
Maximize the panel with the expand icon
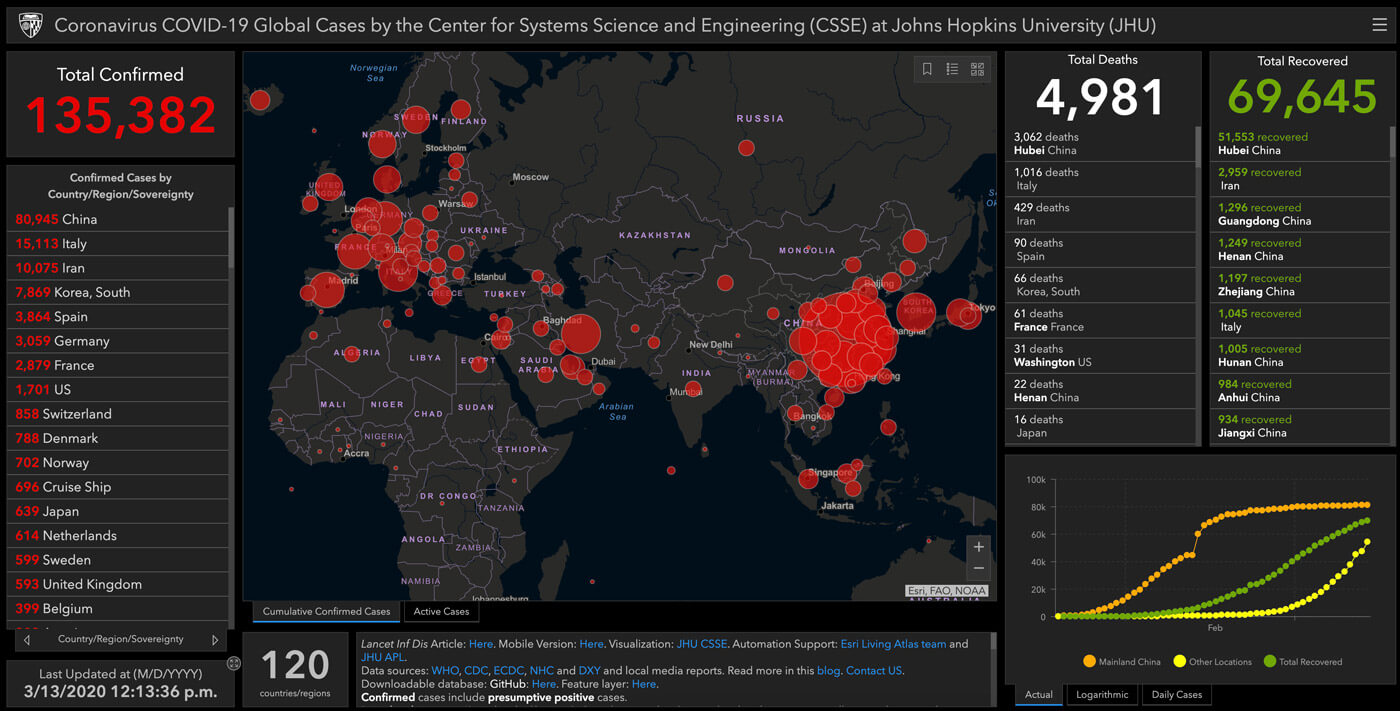tap(234, 663)
